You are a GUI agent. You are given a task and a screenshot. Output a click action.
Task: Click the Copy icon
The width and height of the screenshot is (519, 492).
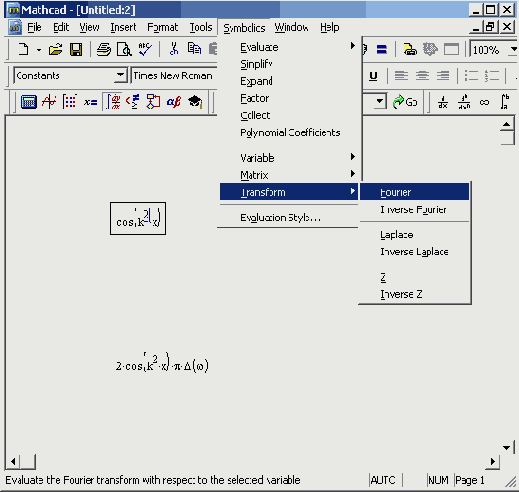point(194,49)
